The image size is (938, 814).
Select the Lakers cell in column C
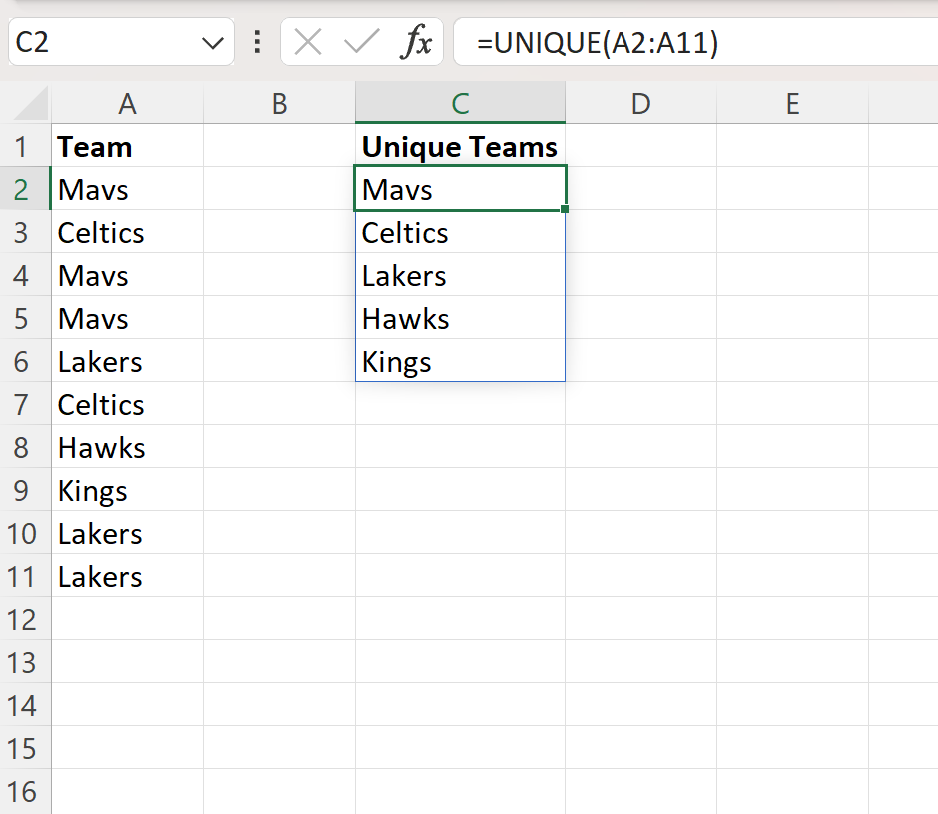pyautogui.click(x=460, y=276)
